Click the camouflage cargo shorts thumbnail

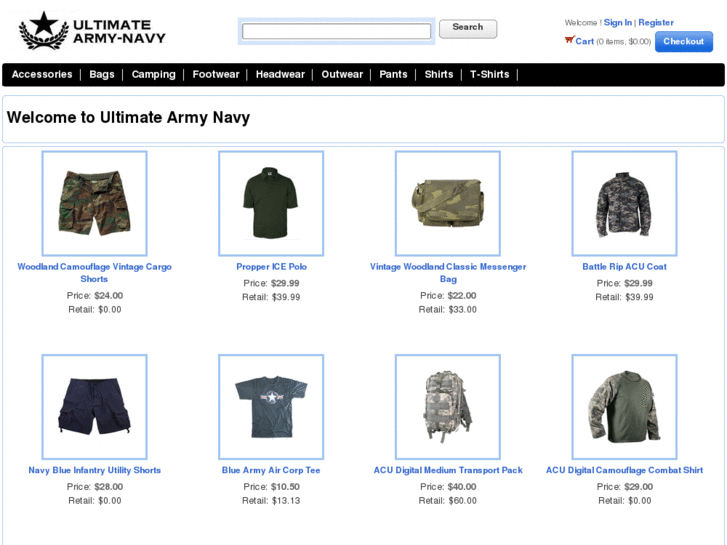(x=95, y=203)
